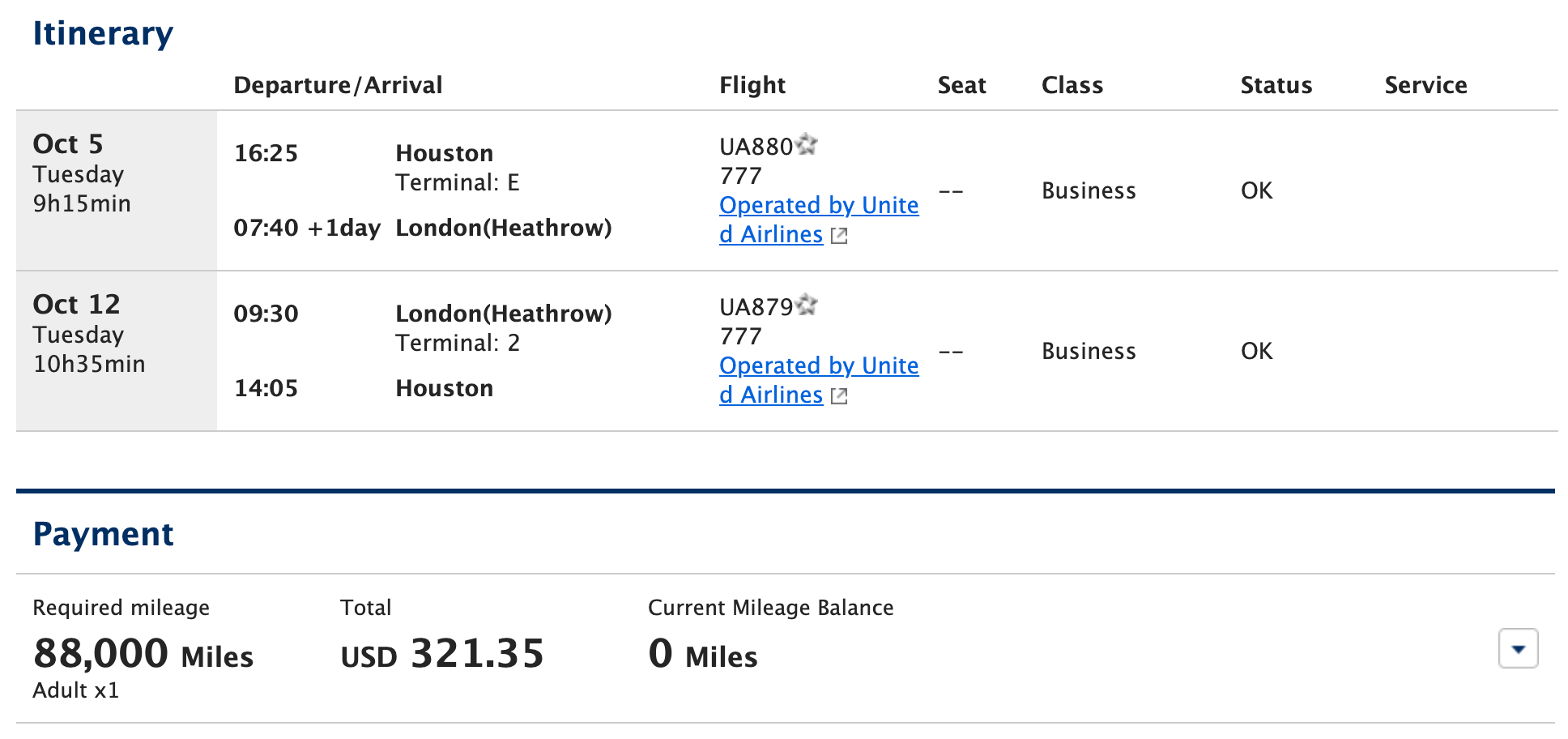Viewport: 1568px width, 739px height.
Task: Select the Oct 12 Tuesday date cell
Action: (x=117, y=351)
